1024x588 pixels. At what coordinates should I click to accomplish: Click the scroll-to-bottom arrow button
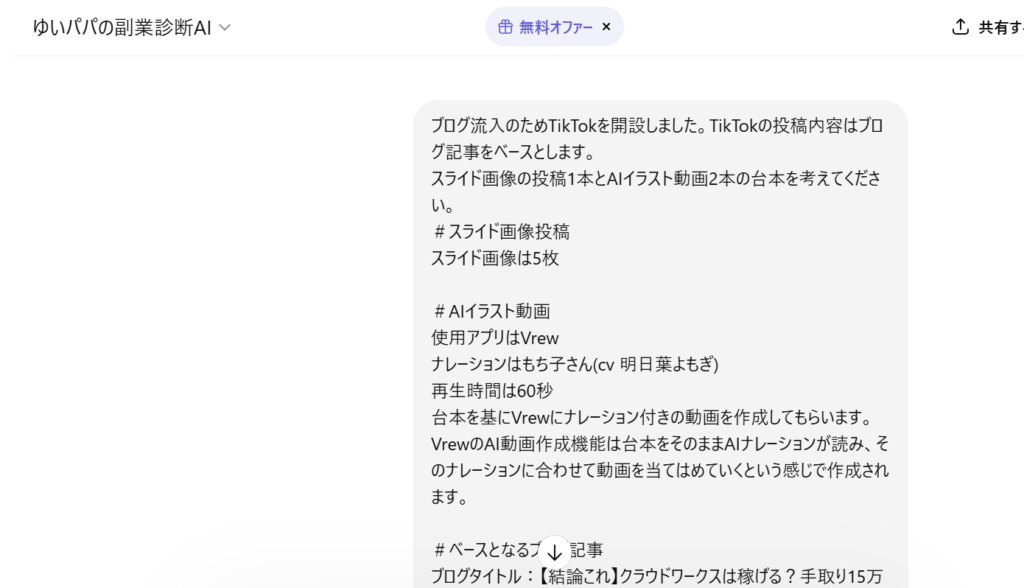554,551
